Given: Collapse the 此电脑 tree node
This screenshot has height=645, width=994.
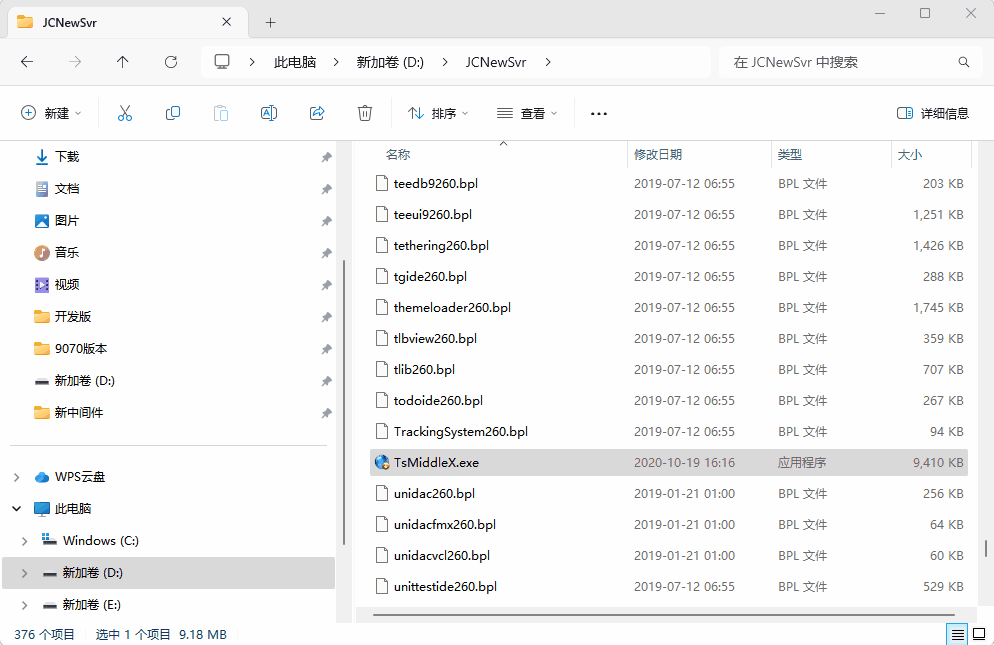Looking at the screenshot, I should point(16,509).
